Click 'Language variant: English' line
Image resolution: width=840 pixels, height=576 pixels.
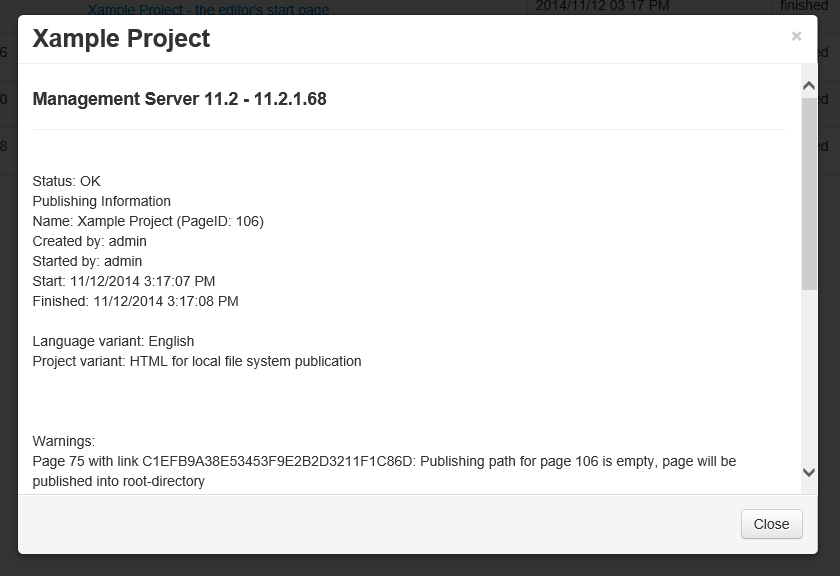[114, 341]
